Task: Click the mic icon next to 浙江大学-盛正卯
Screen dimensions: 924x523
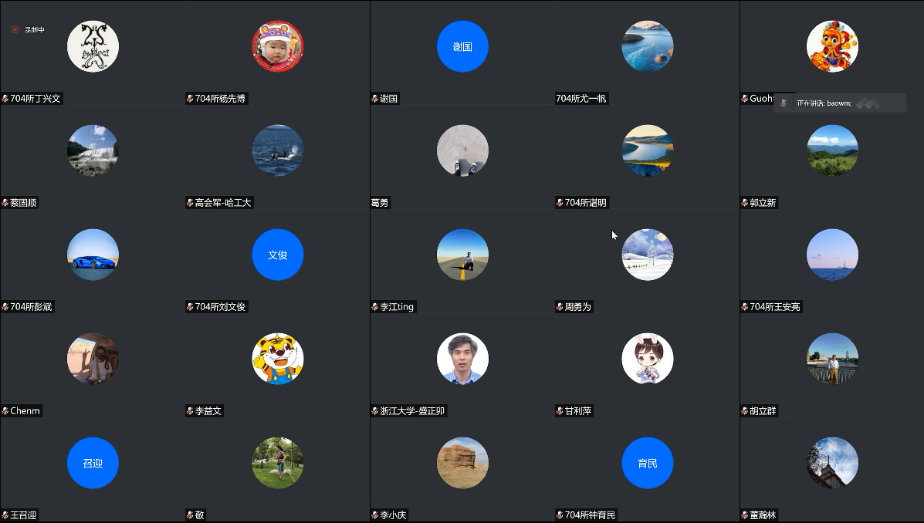Action: 375,411
